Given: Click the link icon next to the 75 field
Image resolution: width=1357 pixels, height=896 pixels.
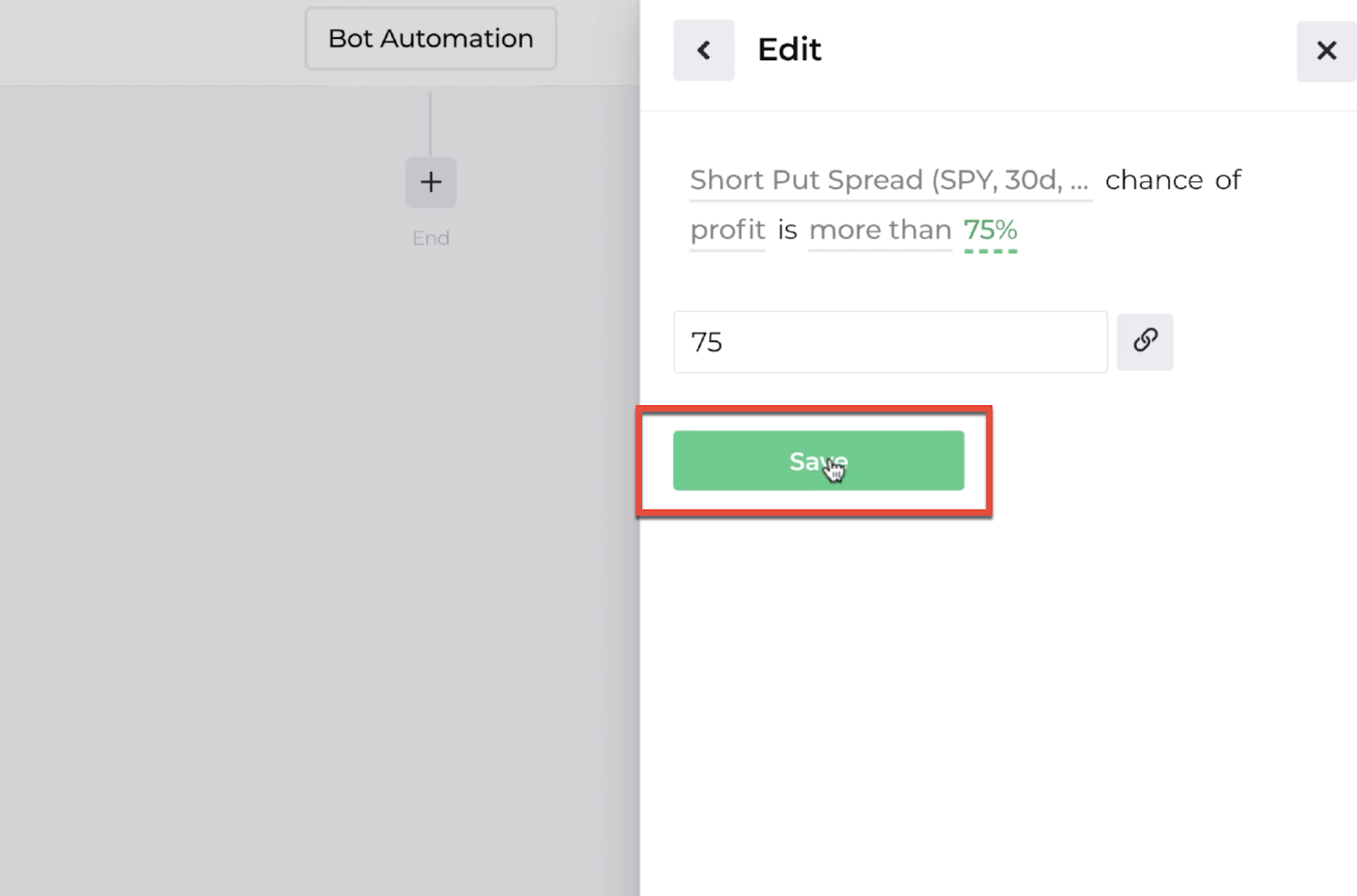Looking at the screenshot, I should pos(1145,342).
